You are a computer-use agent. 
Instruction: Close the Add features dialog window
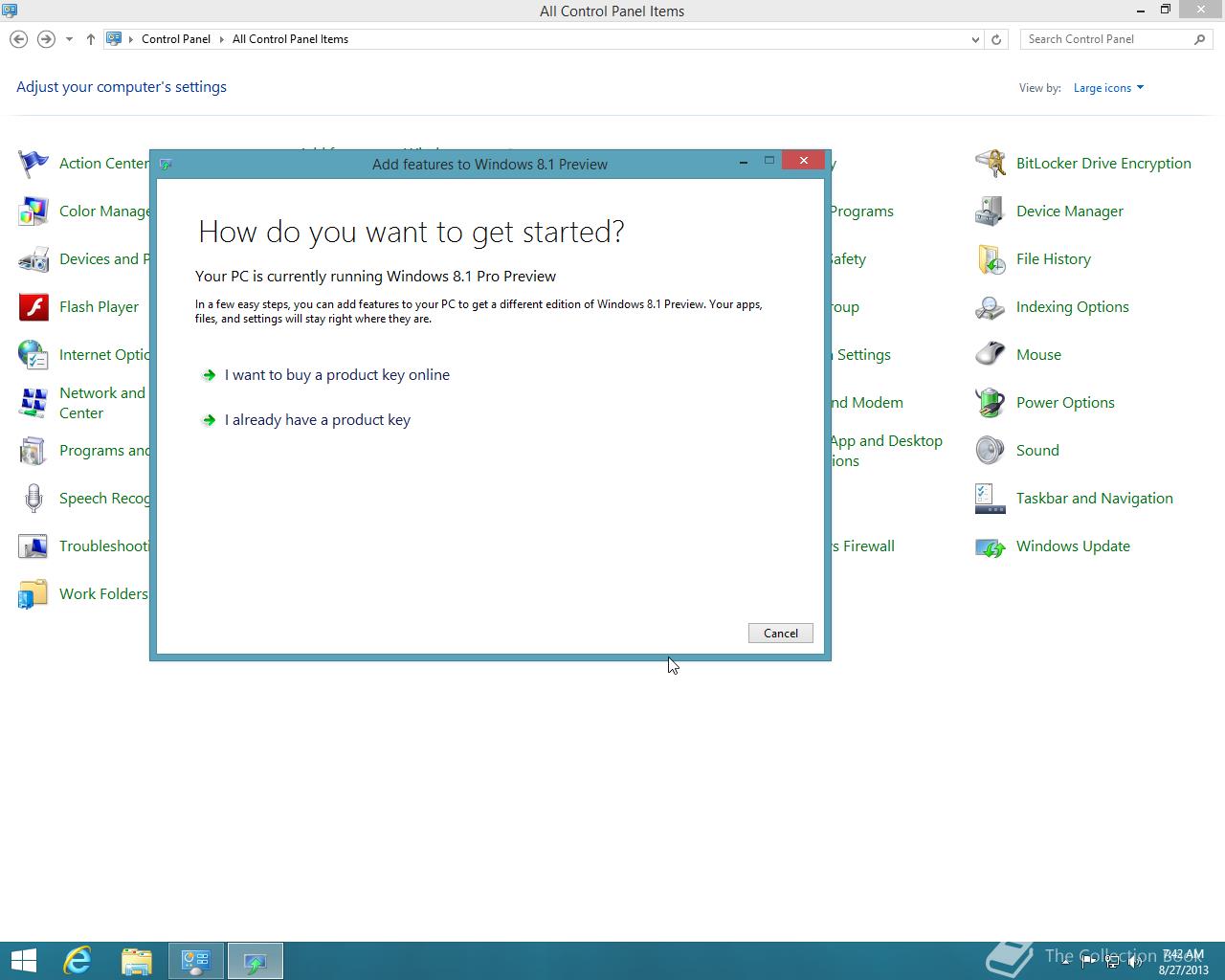coord(804,161)
